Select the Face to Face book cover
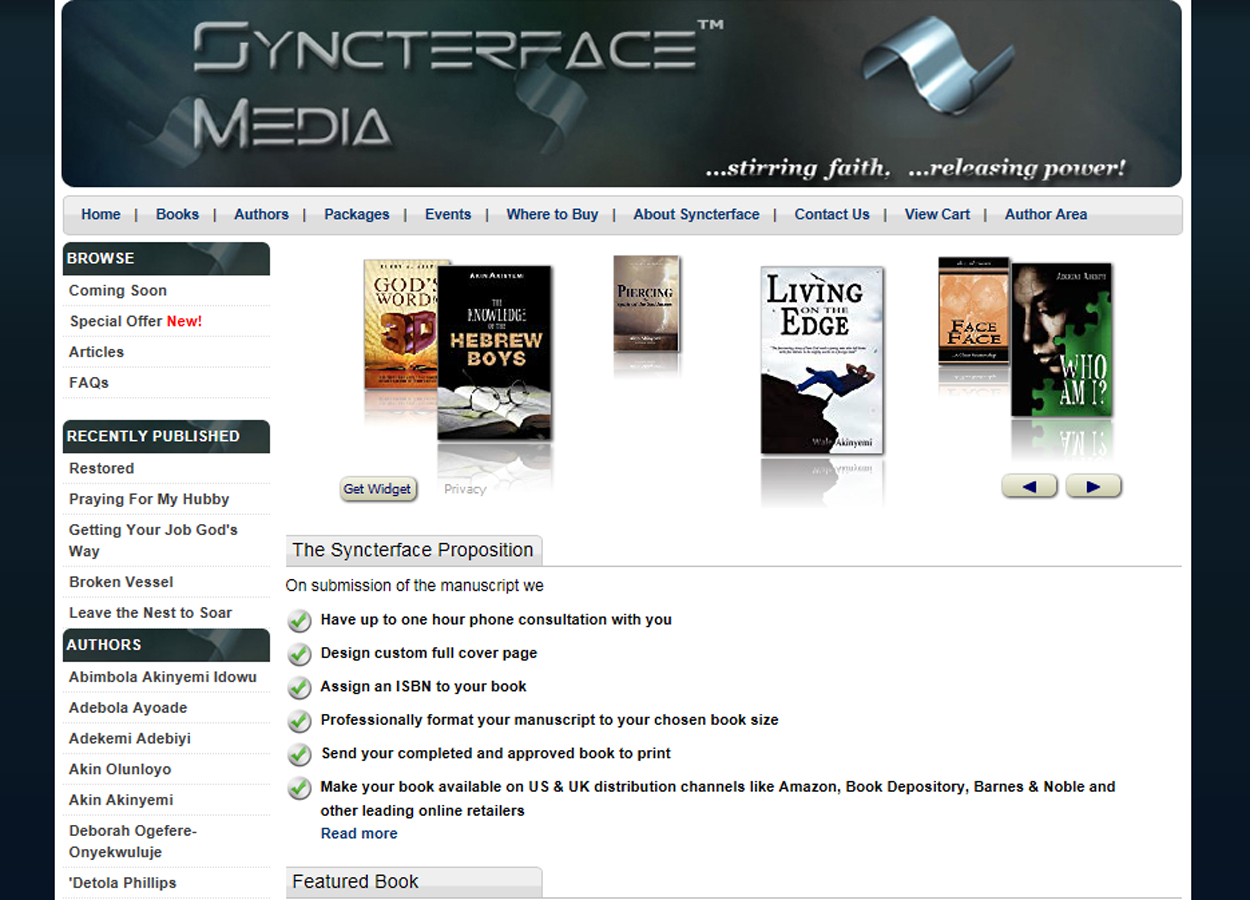 [974, 310]
